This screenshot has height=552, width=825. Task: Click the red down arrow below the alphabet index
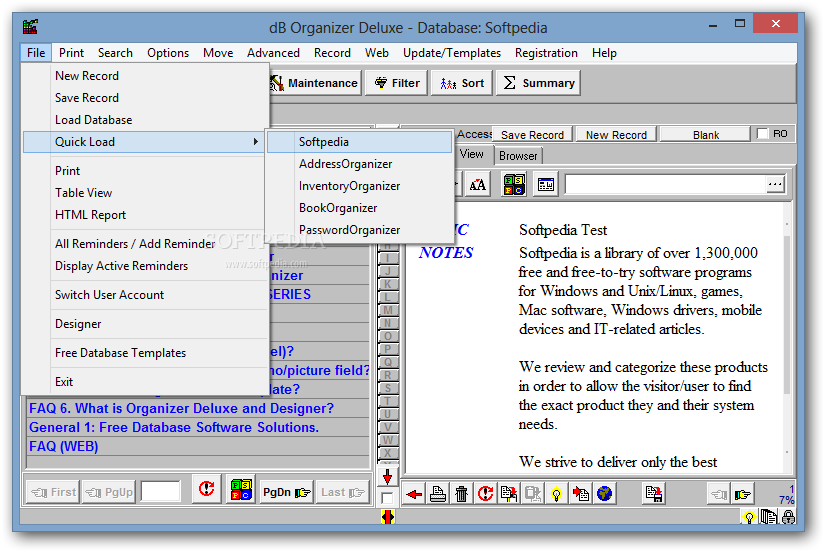click(388, 477)
